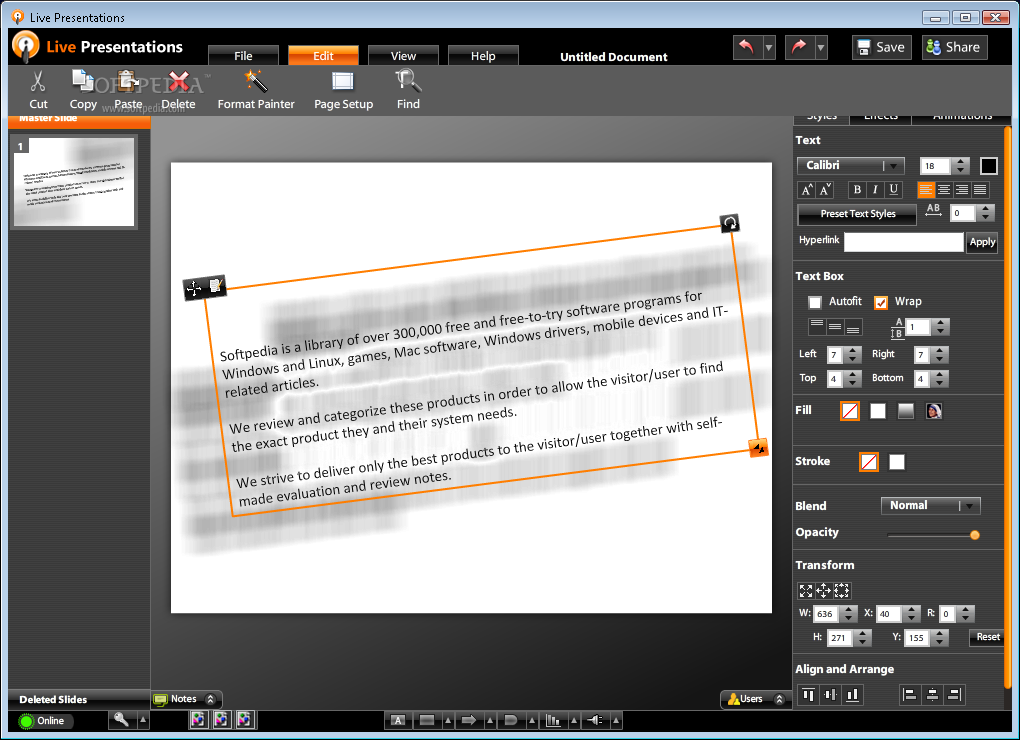Select the Edit tab
Image resolution: width=1020 pixels, height=740 pixels.
click(323, 56)
